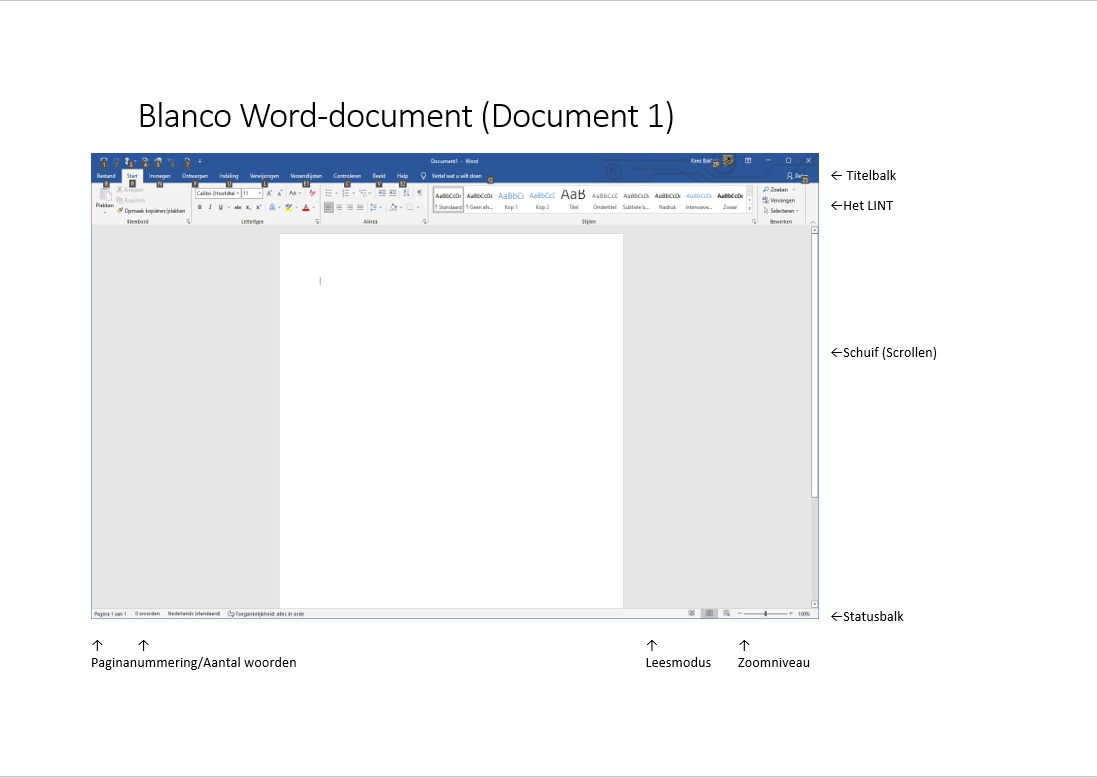Open the font size dropdown showing 11

(x=251, y=193)
